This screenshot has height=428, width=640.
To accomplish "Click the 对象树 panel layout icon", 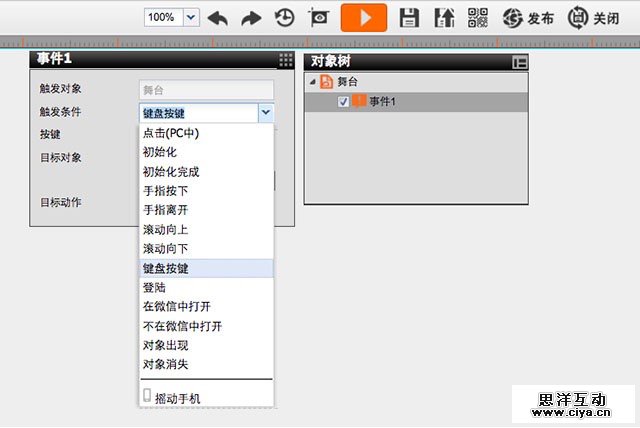I will coord(518,62).
